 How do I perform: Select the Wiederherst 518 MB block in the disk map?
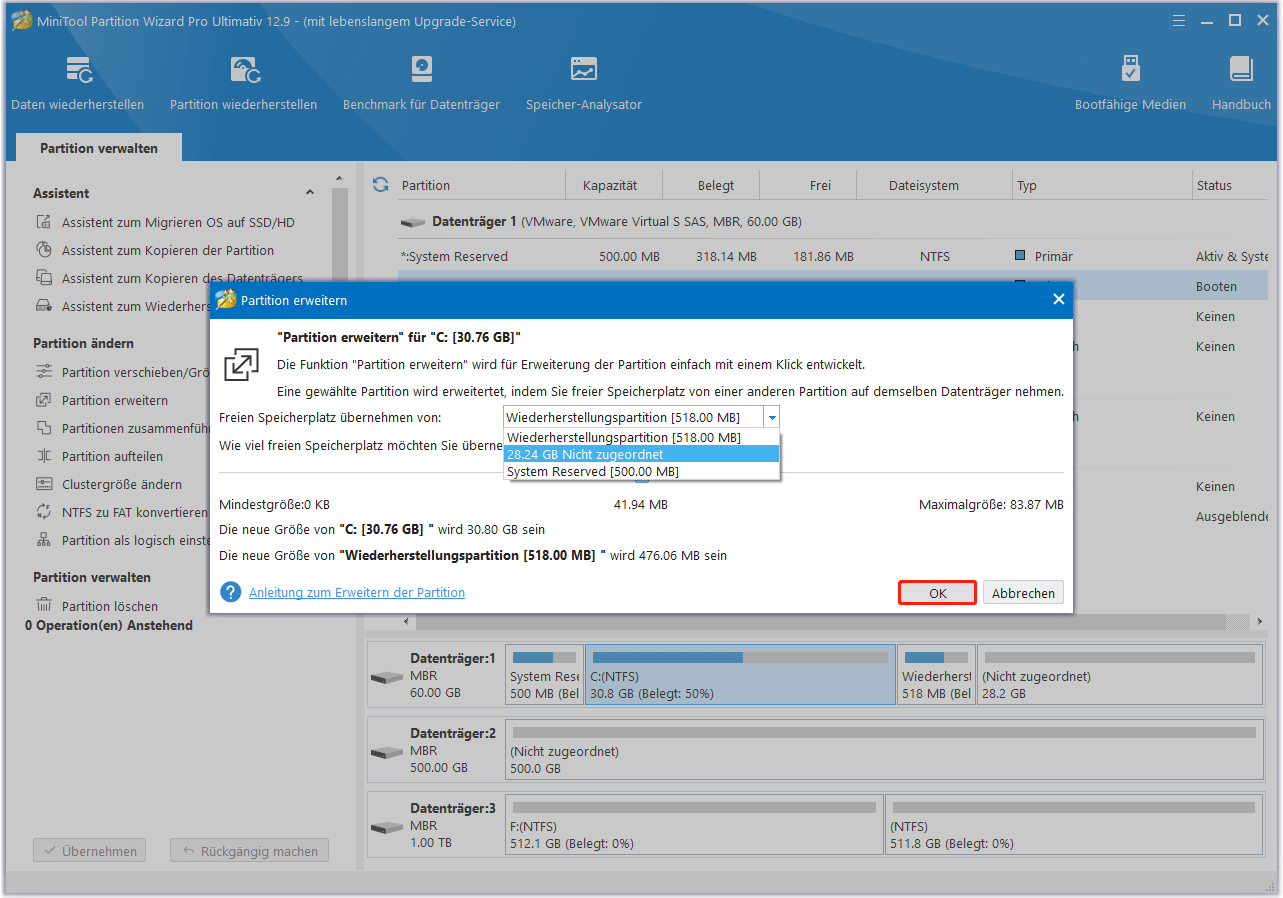936,675
